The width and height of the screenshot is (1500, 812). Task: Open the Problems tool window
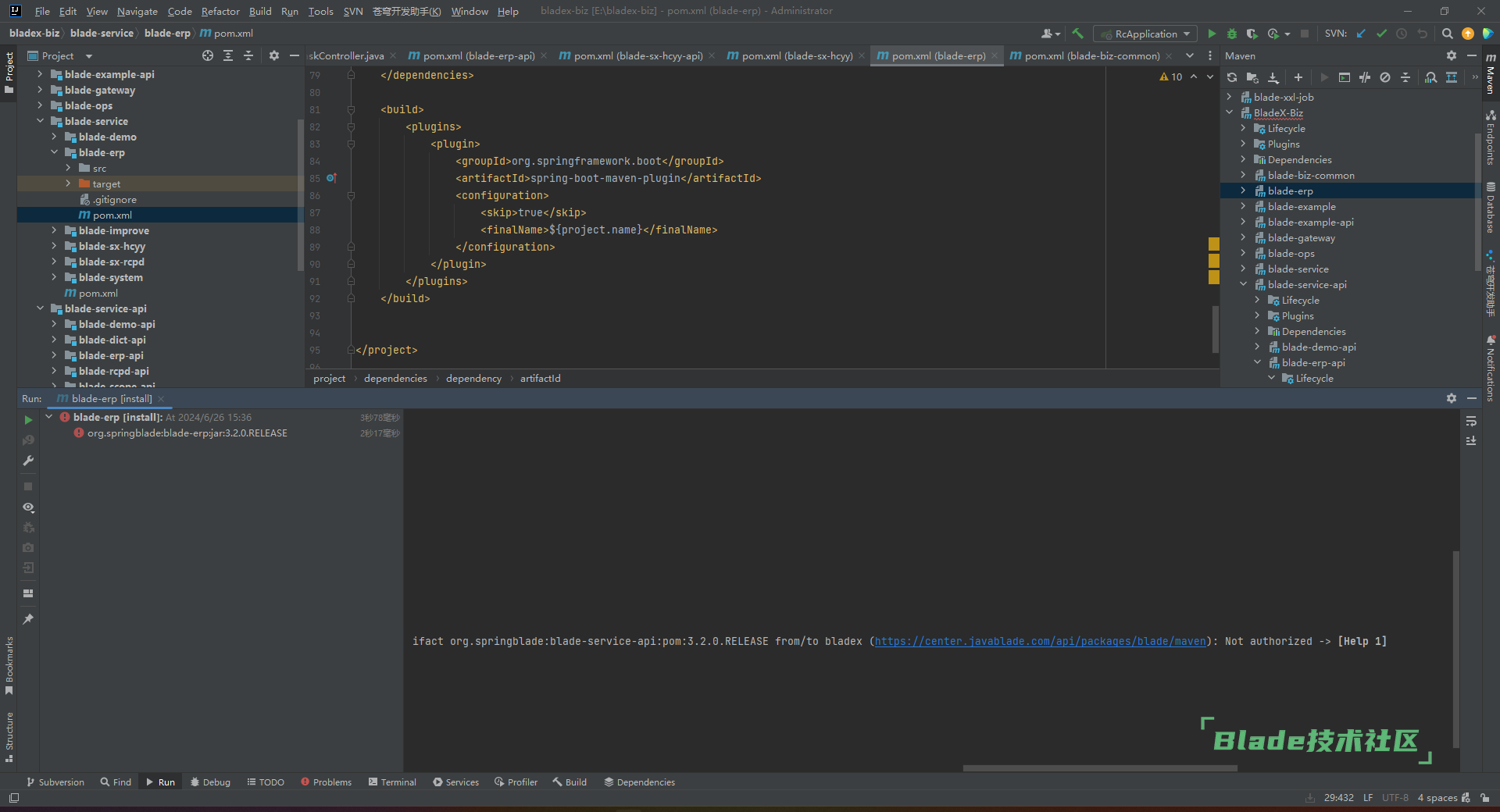click(326, 782)
